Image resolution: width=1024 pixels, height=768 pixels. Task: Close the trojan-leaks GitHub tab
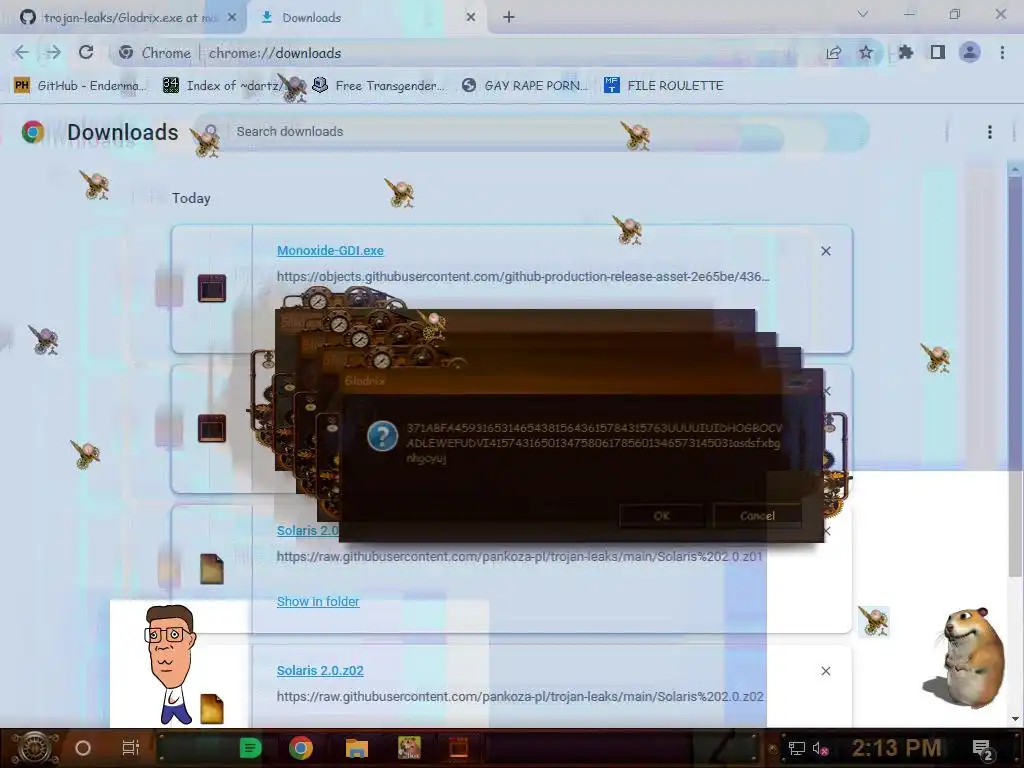pyautogui.click(x=232, y=18)
